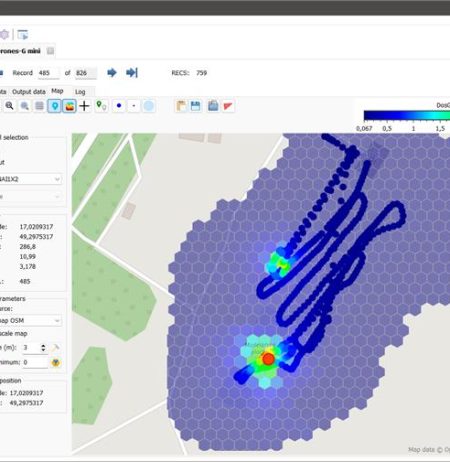The height and width of the screenshot is (462, 450).
Task: Go to the next record arrow
Action: 112,73
